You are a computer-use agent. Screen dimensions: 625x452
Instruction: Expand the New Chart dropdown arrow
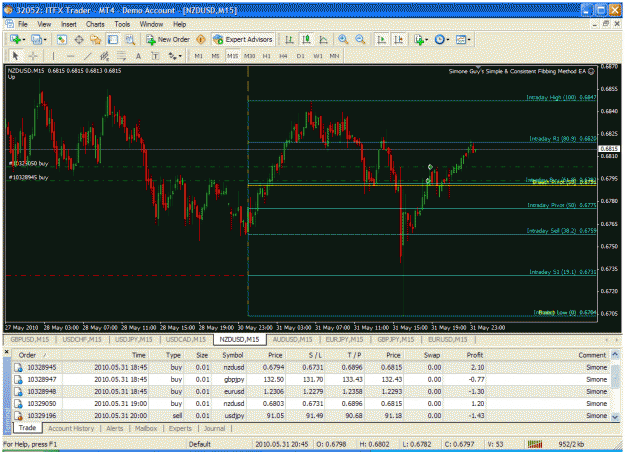click(x=24, y=39)
